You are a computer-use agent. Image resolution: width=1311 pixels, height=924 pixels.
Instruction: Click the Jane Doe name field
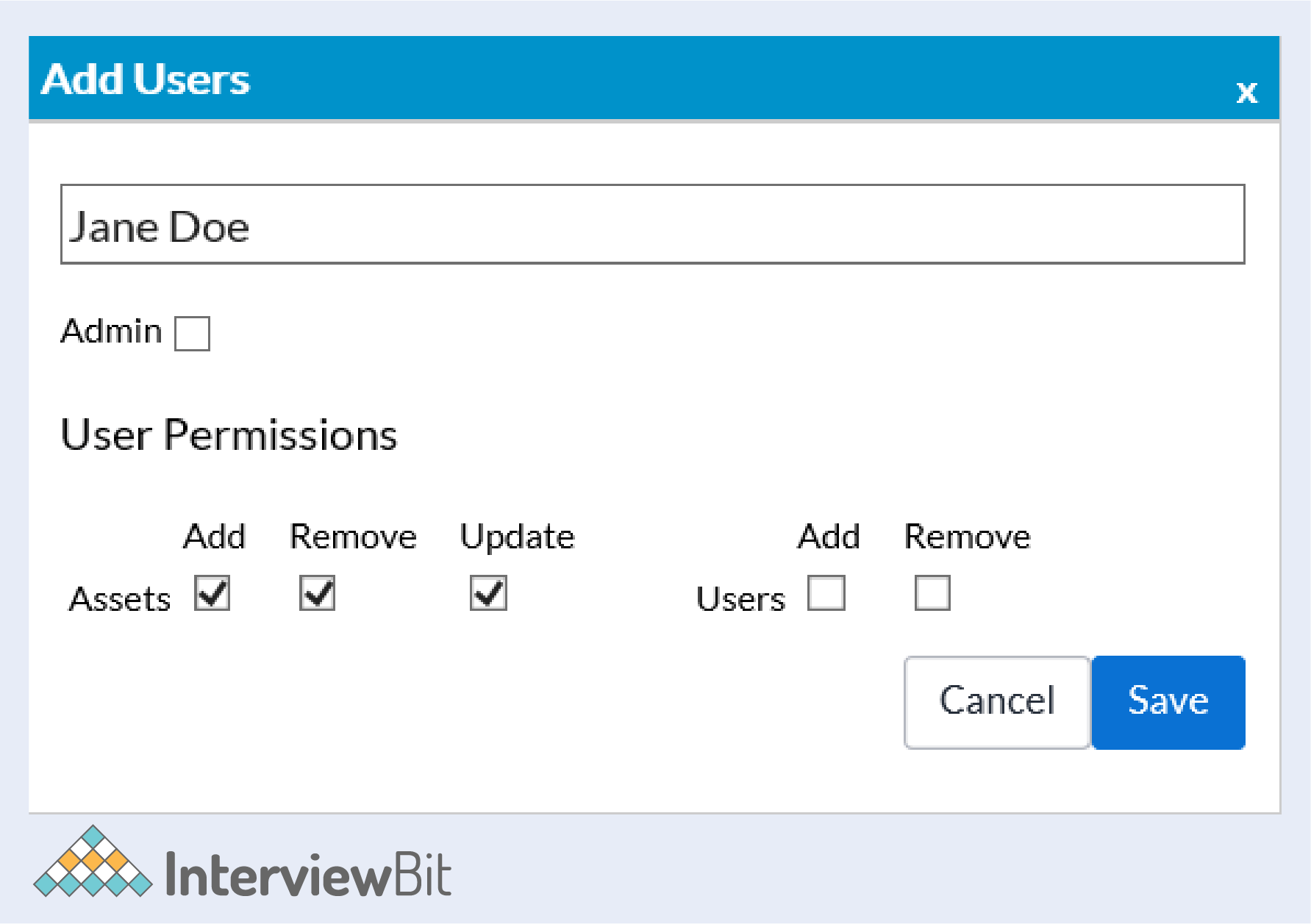tap(652, 224)
